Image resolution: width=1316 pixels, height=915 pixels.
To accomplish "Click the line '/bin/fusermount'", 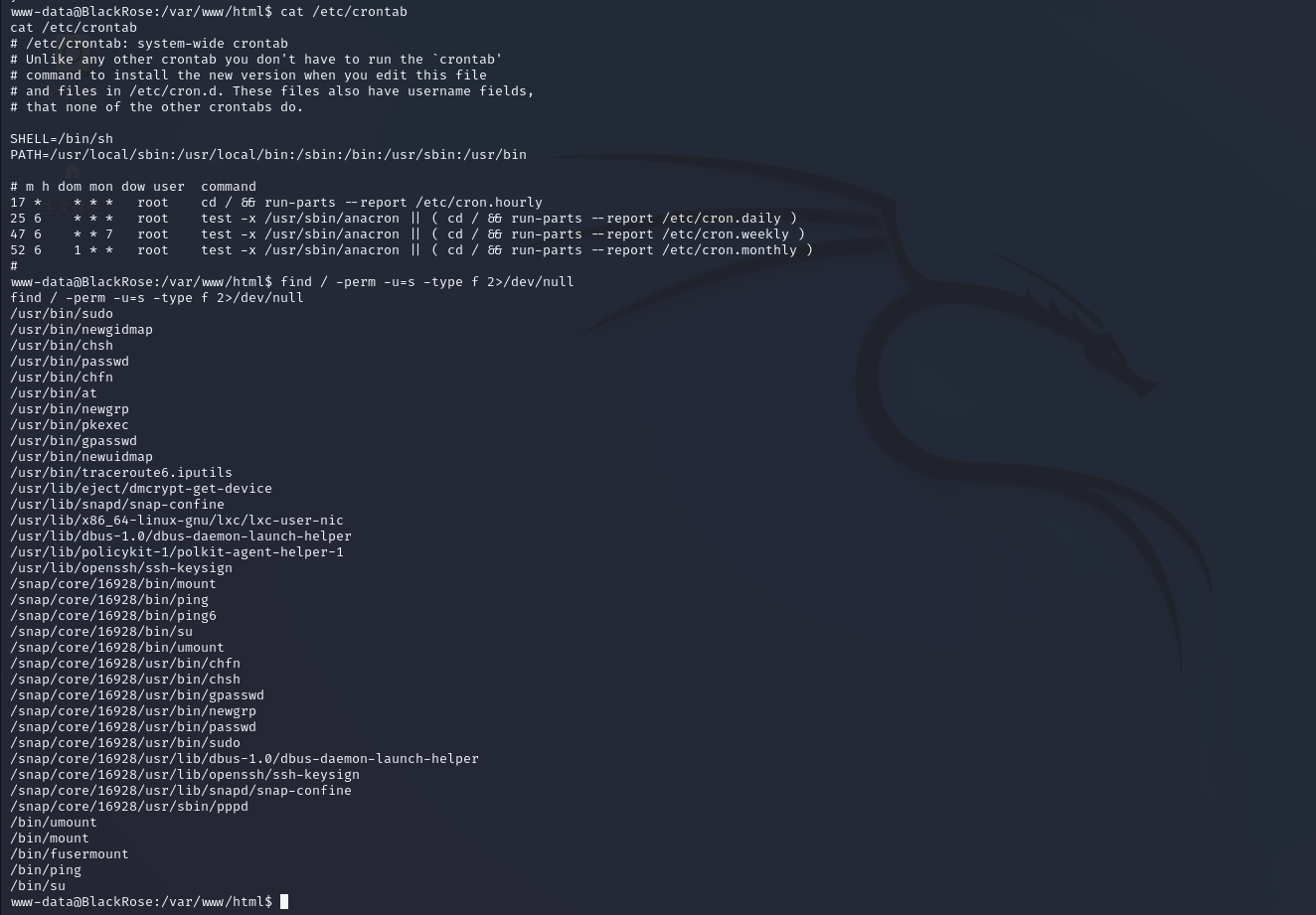I will 70,853.
